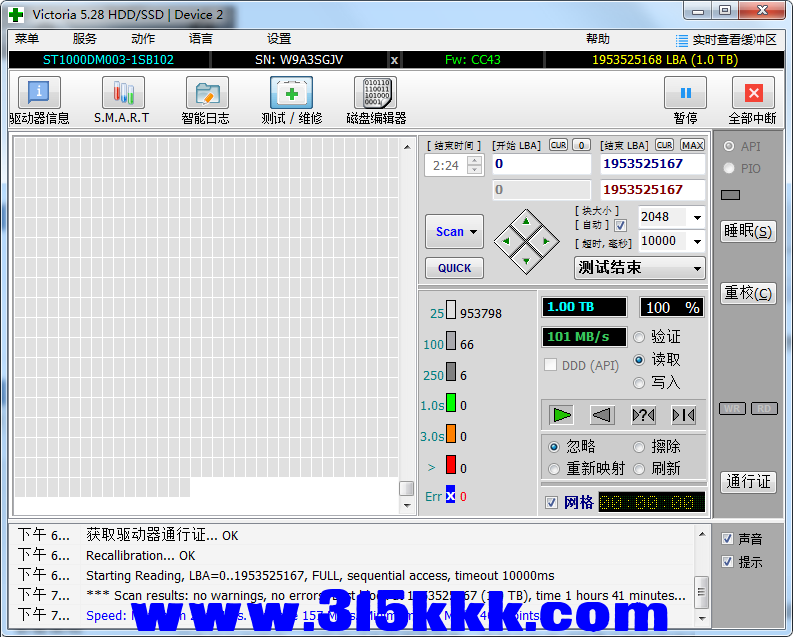
Task: Enable the DDD (API) checkbox
Action: [550, 365]
